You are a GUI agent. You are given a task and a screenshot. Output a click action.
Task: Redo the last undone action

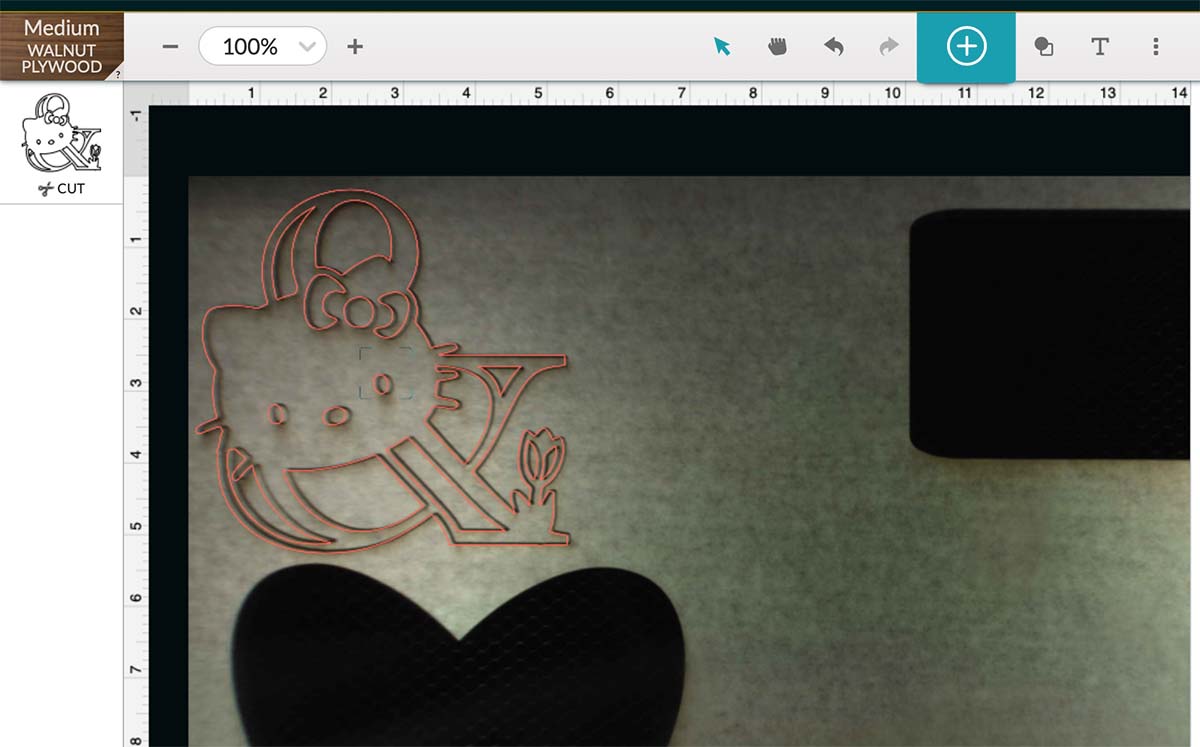(888, 46)
